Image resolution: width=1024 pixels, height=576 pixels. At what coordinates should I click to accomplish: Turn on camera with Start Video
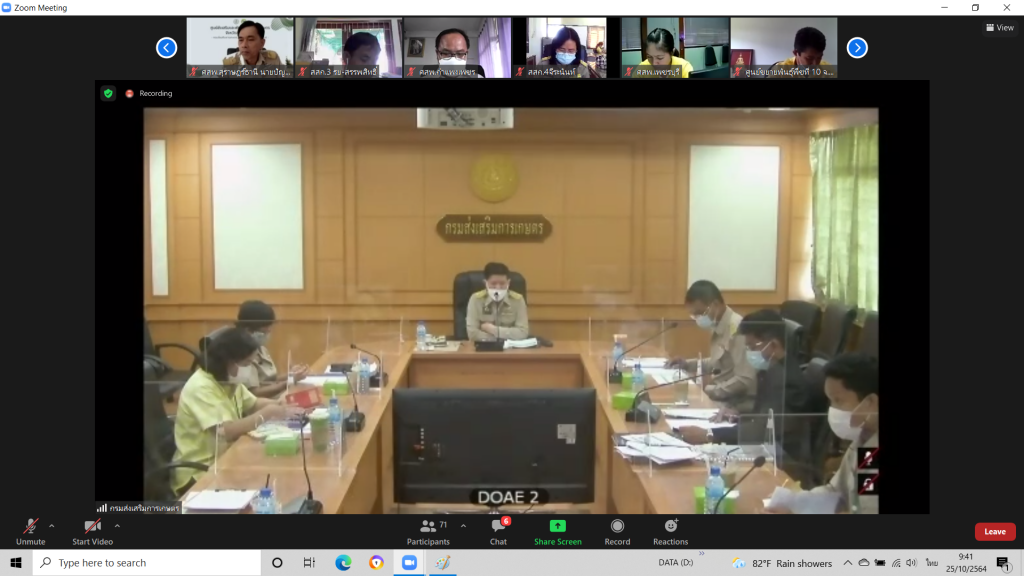(93, 532)
